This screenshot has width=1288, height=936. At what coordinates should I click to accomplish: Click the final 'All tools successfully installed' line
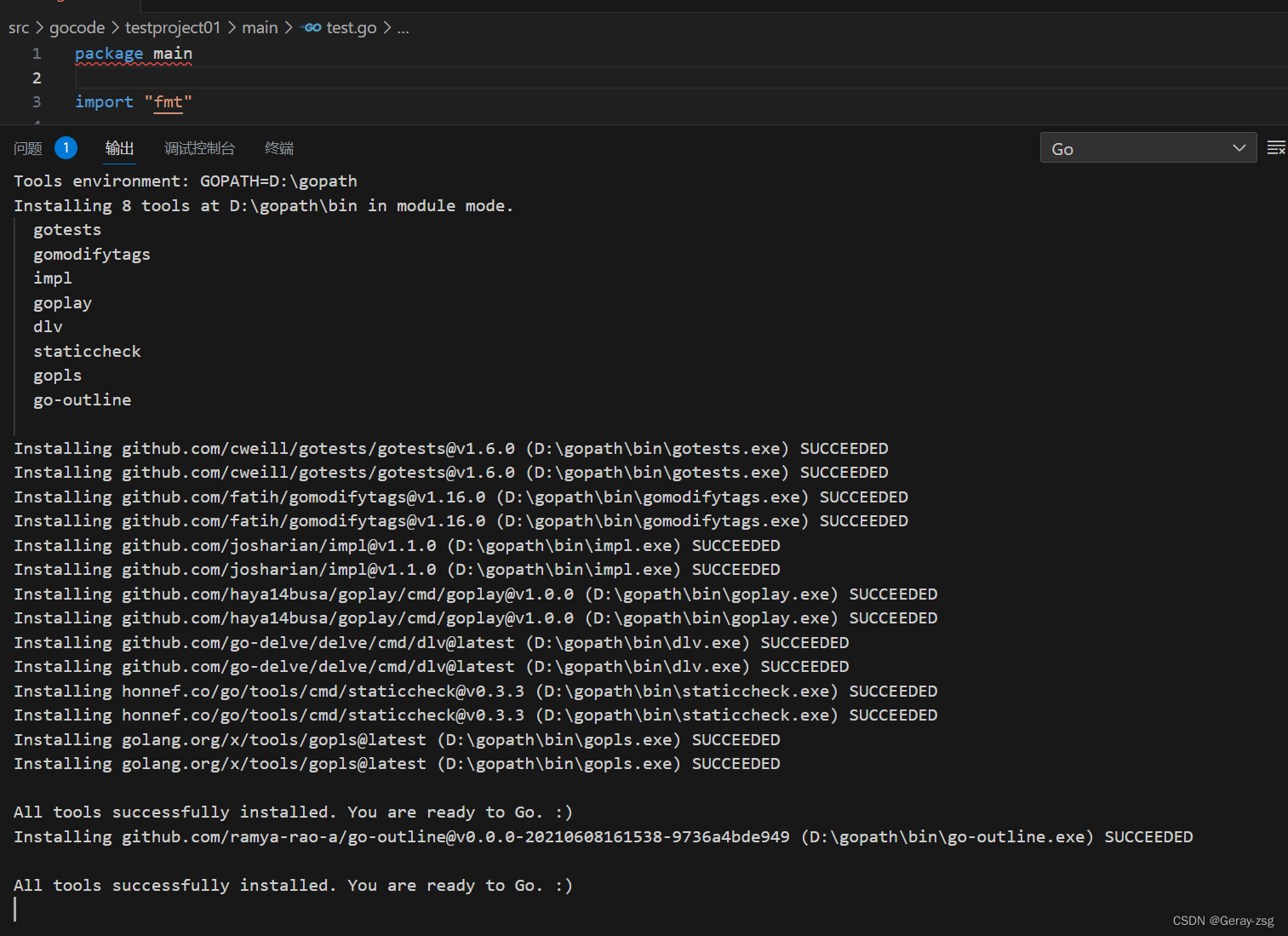pyautogui.click(x=294, y=886)
